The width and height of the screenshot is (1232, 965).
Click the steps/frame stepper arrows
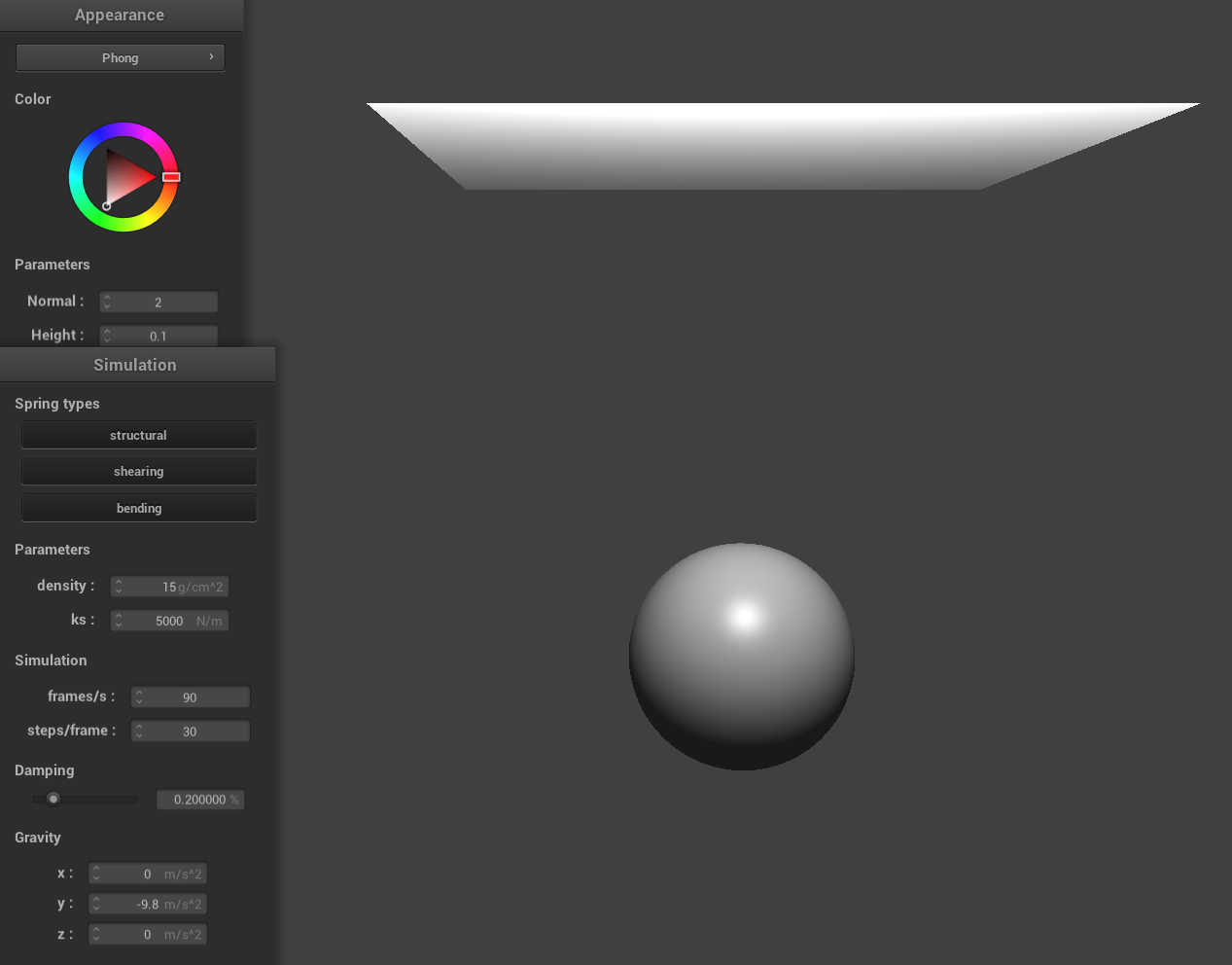coord(139,732)
